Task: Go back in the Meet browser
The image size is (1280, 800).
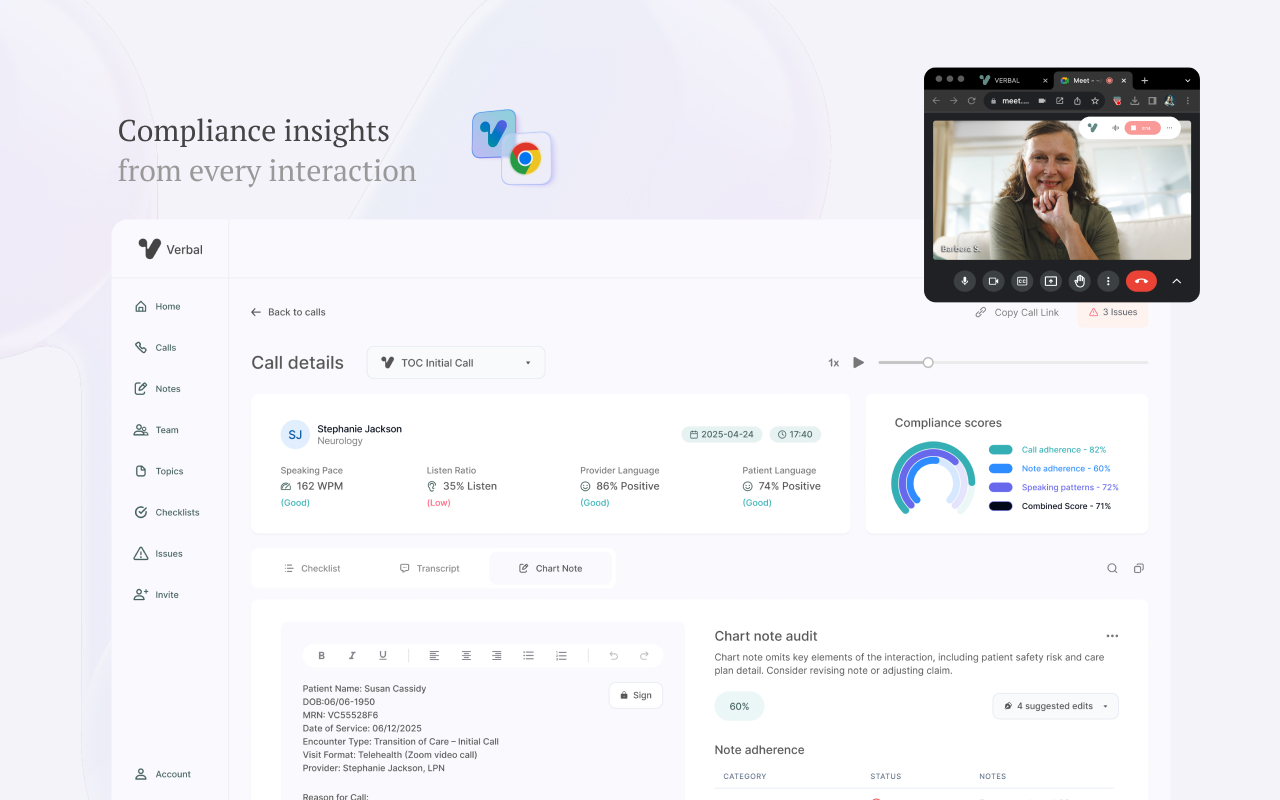Action: tap(936, 101)
